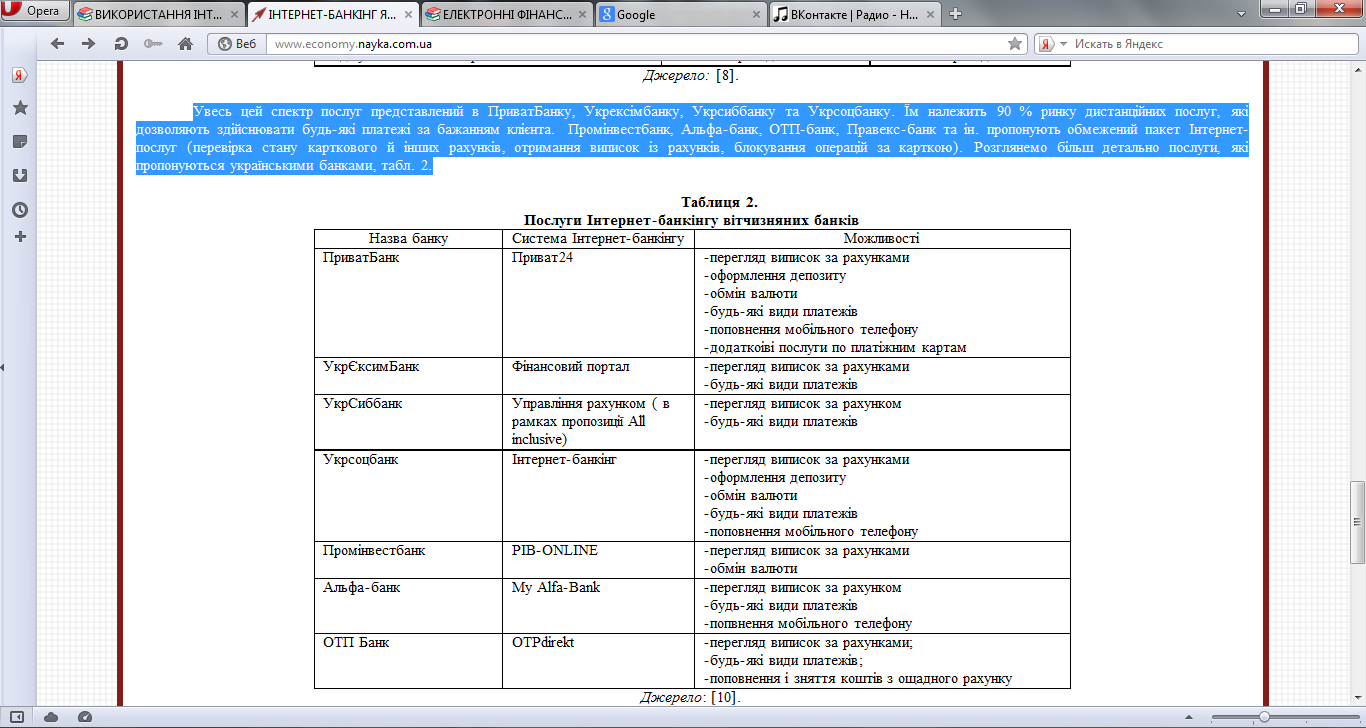
Task: Select the ІНТЕРНЕТ-БАНКІНГ Я... tab
Action: [332, 14]
